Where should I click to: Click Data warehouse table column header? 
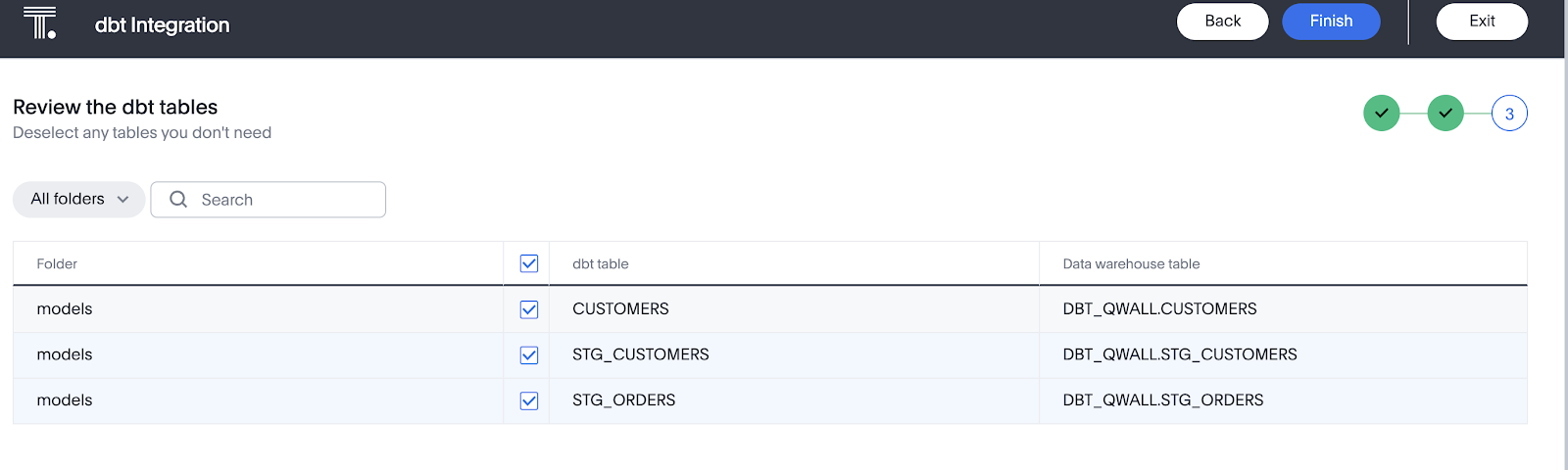click(x=1131, y=264)
